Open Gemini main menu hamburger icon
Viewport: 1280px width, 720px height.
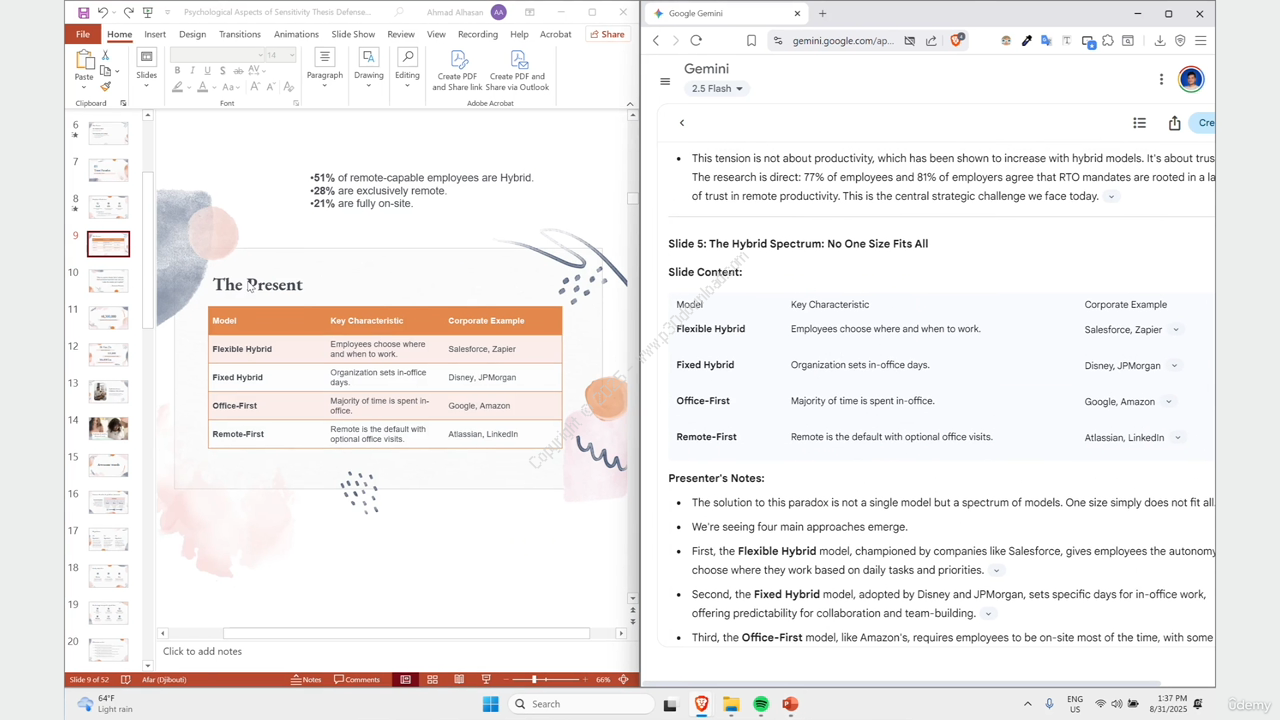point(665,81)
